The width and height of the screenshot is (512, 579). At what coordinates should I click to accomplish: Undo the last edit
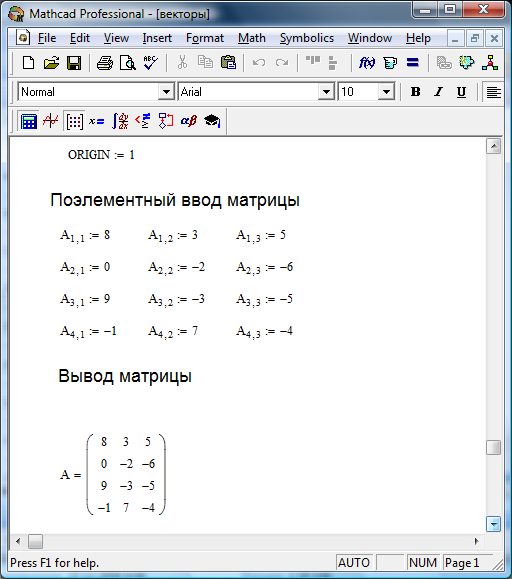(259, 63)
